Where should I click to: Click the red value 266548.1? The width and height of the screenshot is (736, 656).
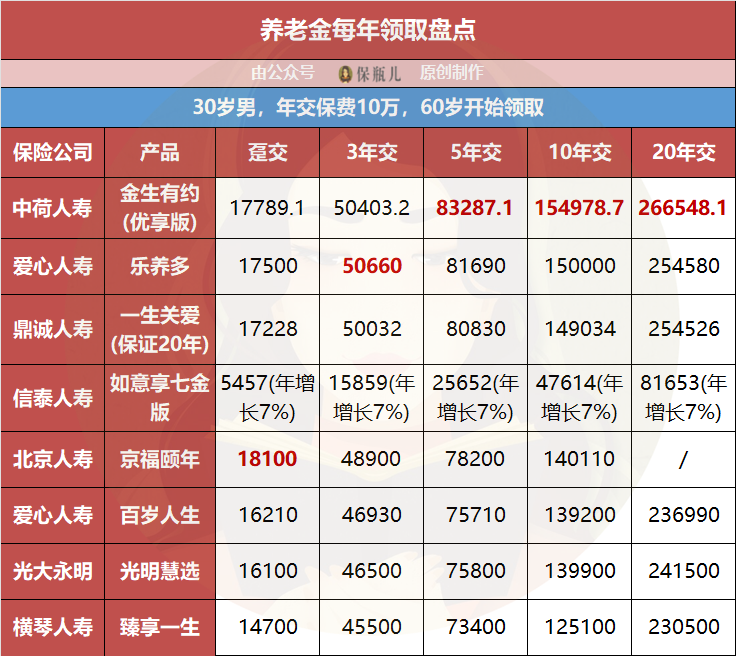[x=682, y=208]
